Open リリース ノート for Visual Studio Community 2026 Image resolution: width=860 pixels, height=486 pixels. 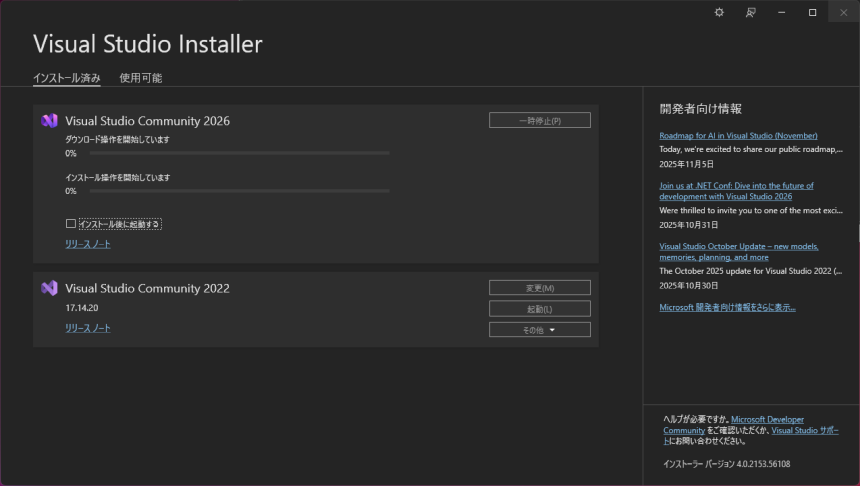(88, 244)
